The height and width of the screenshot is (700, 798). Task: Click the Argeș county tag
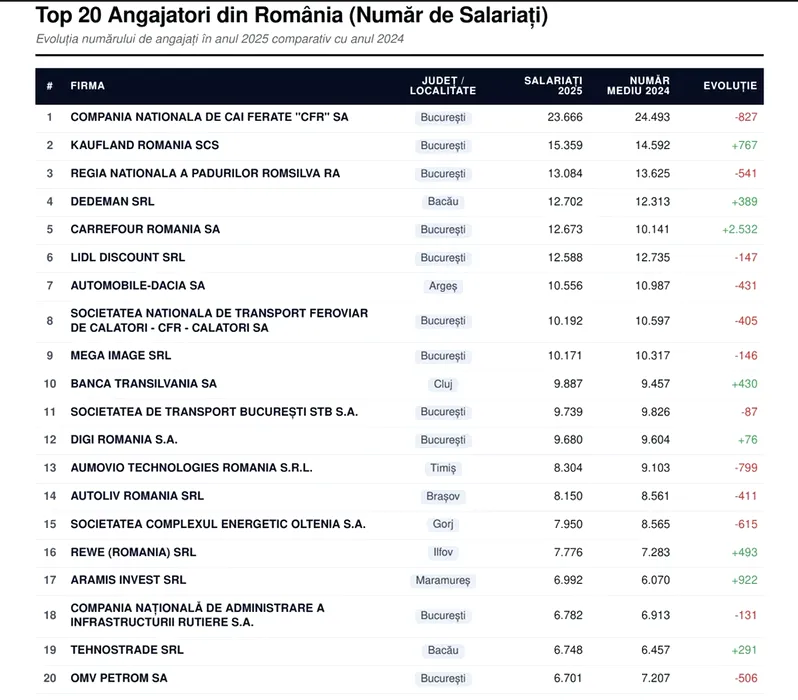(x=443, y=286)
